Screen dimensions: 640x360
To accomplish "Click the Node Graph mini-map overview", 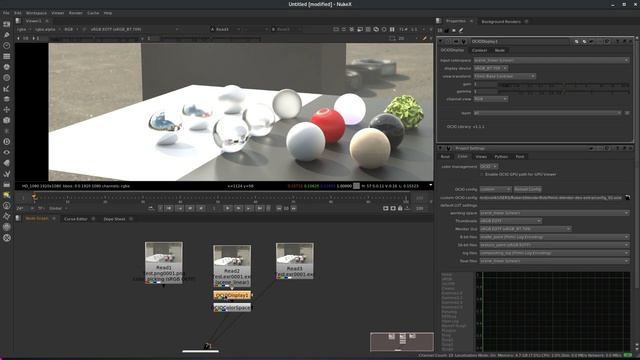I will pyautogui.click(x=402, y=342).
